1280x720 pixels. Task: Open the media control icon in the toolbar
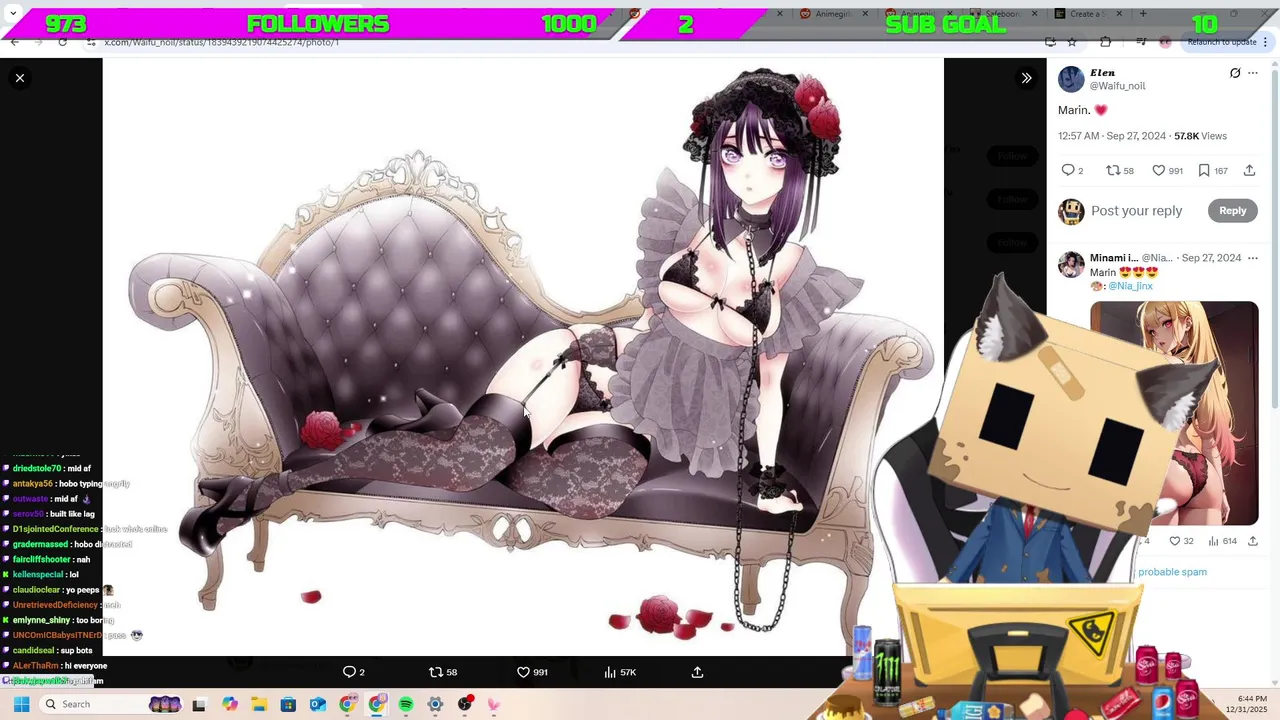click(1141, 42)
